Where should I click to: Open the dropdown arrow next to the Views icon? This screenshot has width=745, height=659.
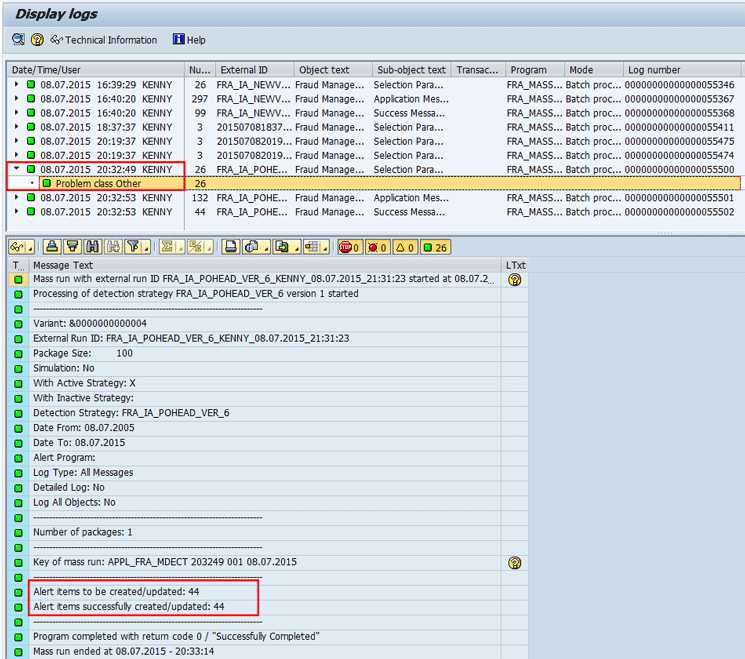click(266, 248)
